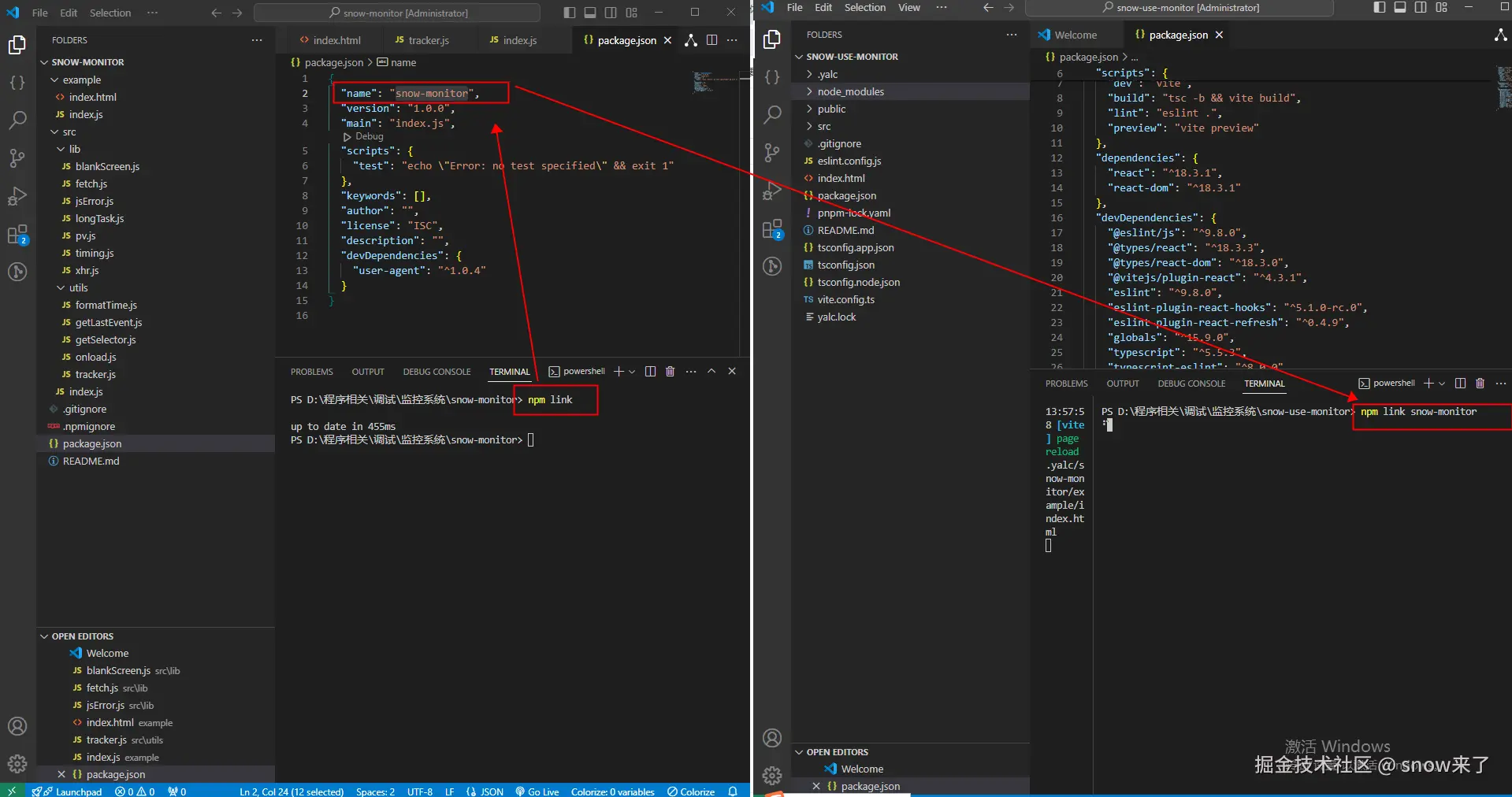Toggle primary side bar in snow-monitor
This screenshot has height=797, width=1512.
click(570, 13)
